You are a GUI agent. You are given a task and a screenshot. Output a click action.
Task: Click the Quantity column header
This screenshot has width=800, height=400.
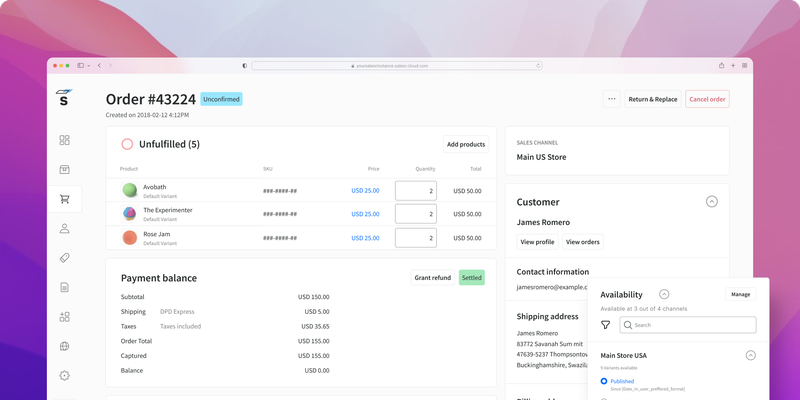[425, 169]
